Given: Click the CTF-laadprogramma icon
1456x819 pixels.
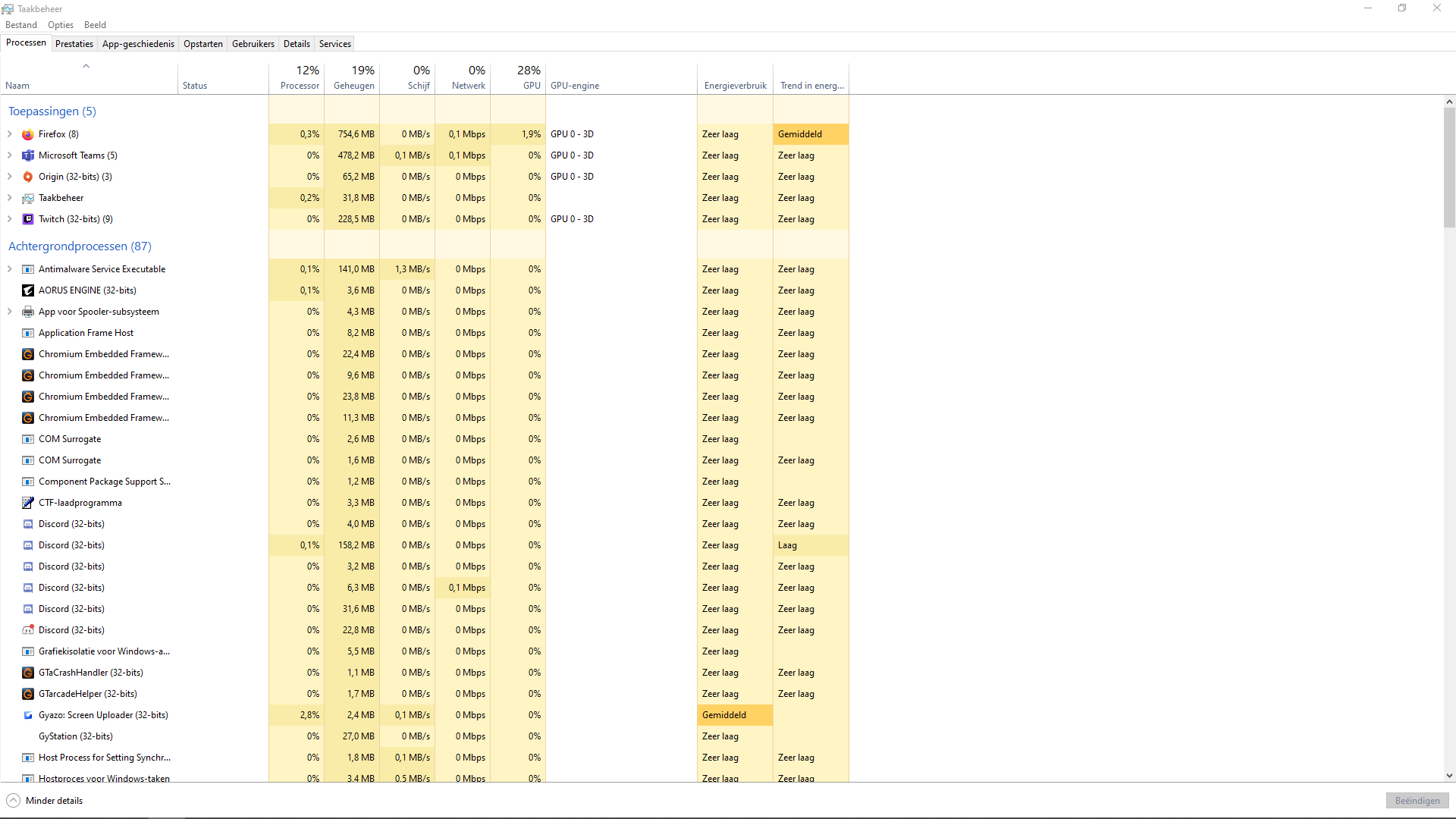Looking at the screenshot, I should pyautogui.click(x=28, y=503).
